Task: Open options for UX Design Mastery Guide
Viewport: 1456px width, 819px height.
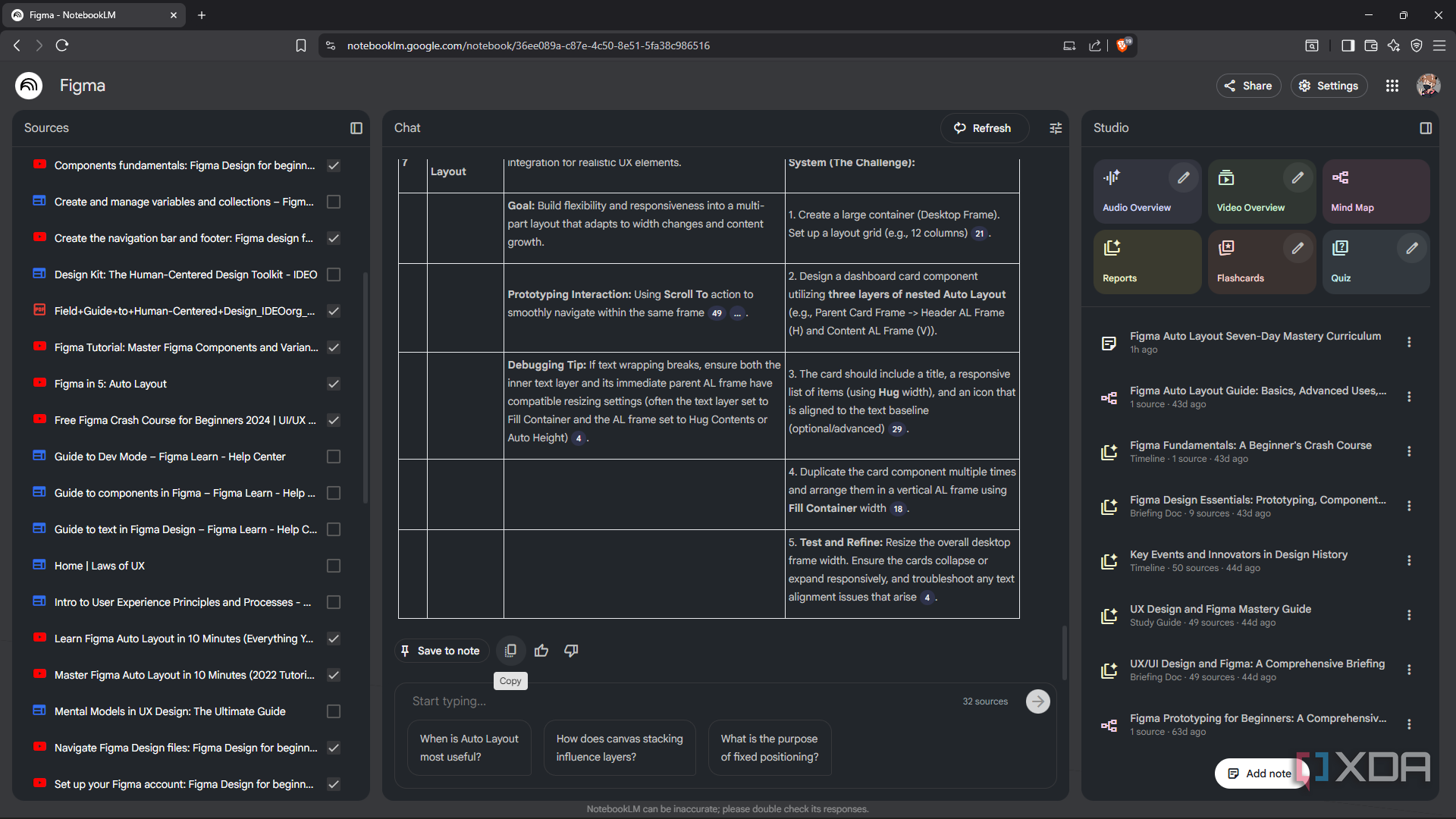Action: coord(1409,615)
